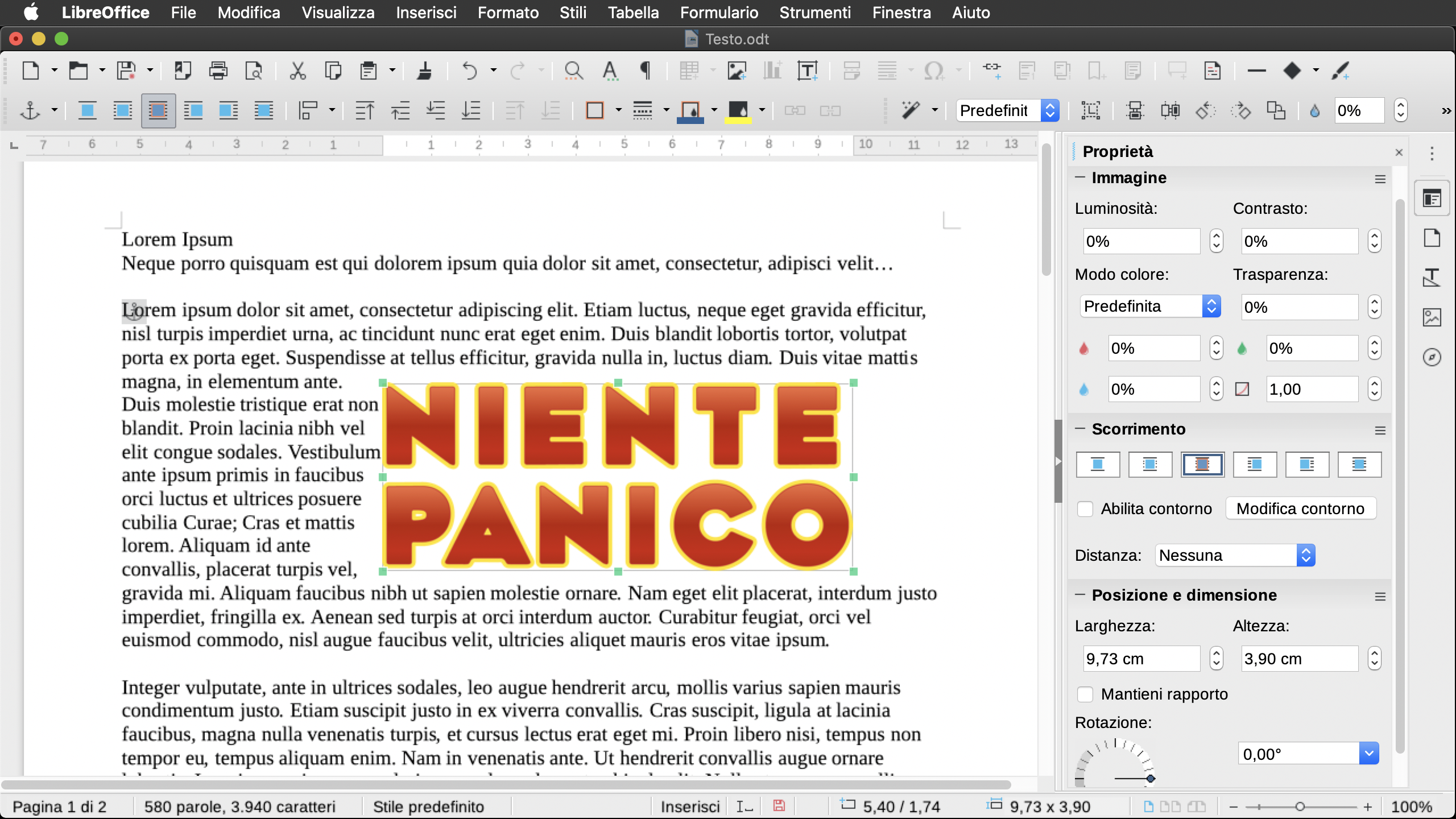The width and height of the screenshot is (1456, 819).
Task: Click the Print icon in the toolbar
Action: click(218, 71)
